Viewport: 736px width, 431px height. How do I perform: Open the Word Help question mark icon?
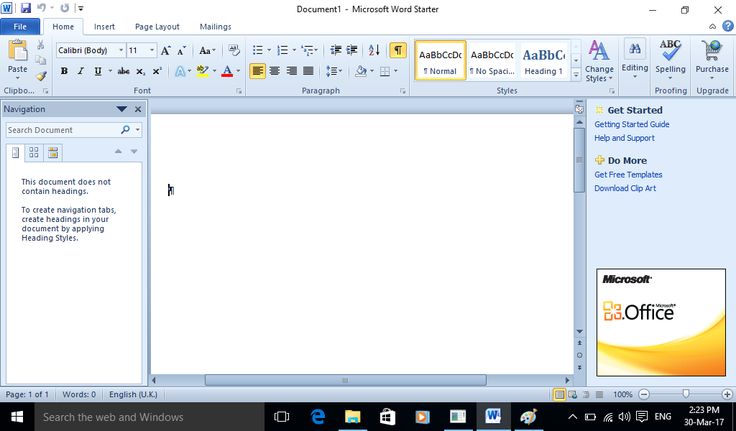[x=728, y=26]
